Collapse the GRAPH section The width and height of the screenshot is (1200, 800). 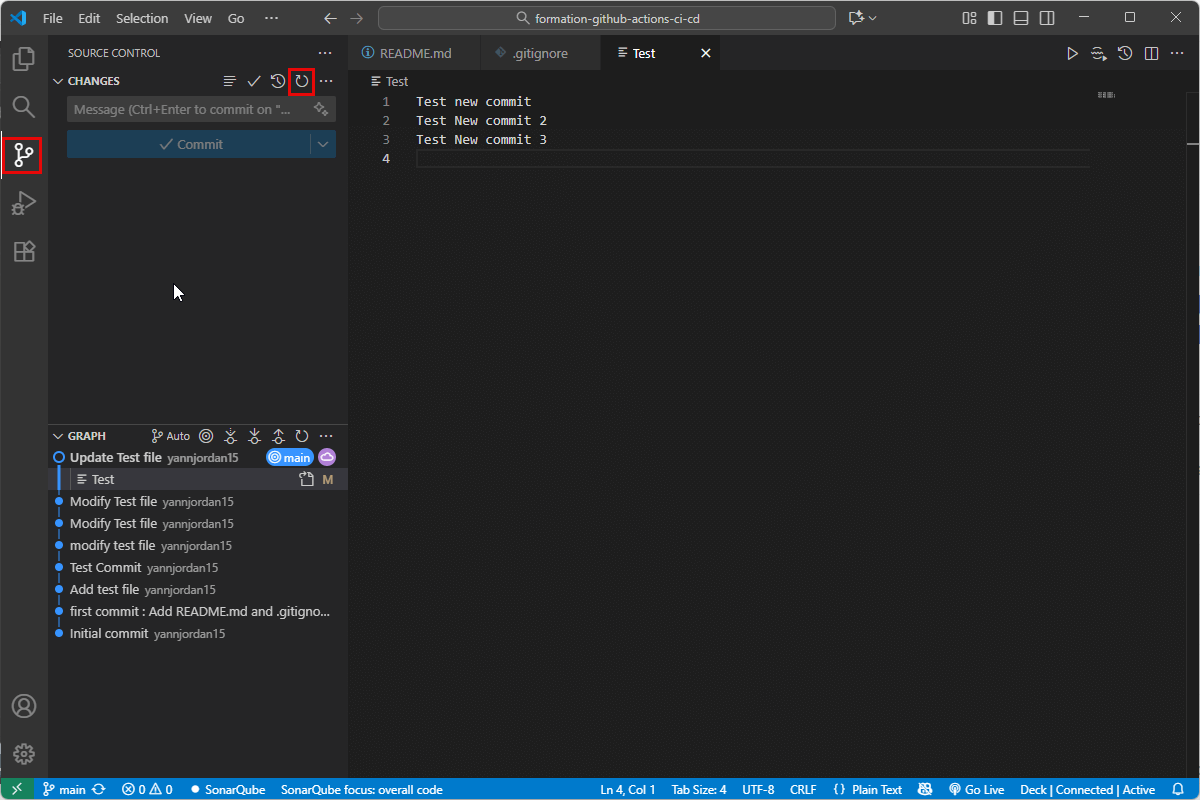58,435
